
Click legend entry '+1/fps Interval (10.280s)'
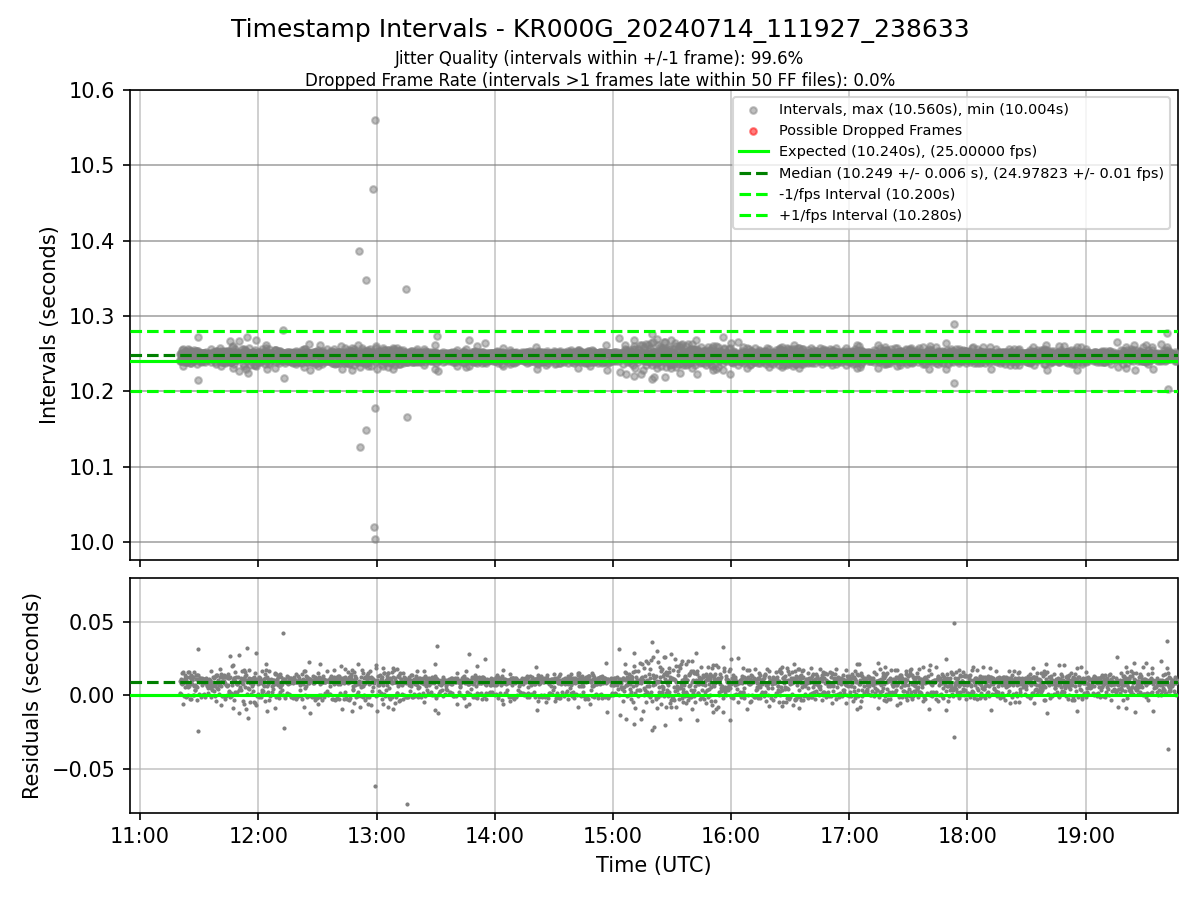pos(870,214)
